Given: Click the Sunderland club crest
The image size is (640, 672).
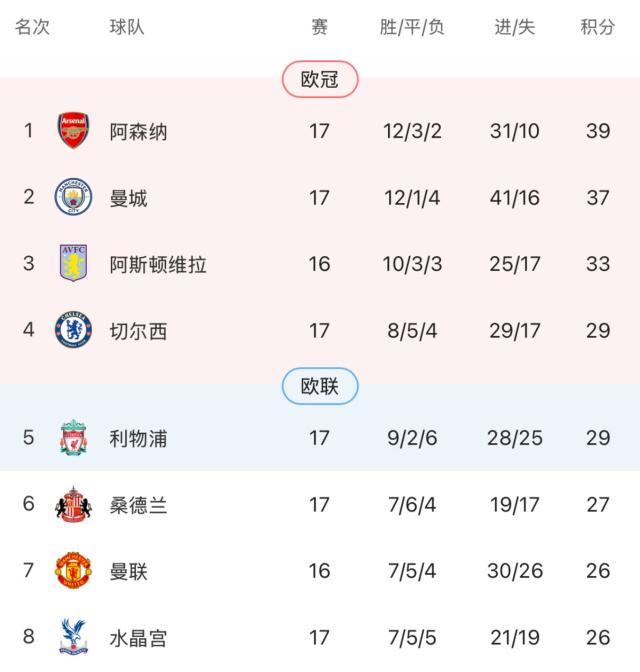Looking at the screenshot, I should (73, 505).
